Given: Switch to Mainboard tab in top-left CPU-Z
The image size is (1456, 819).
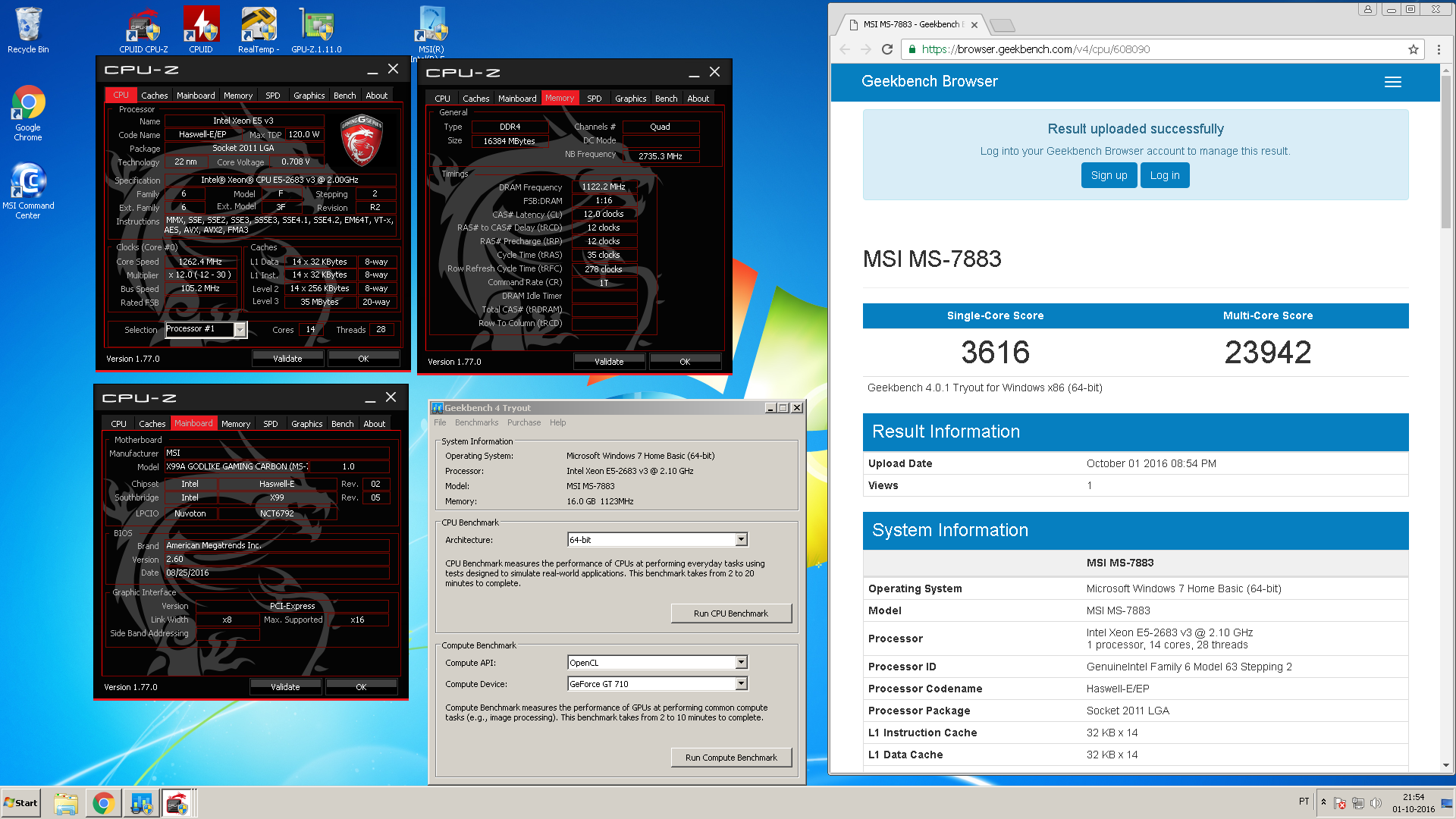Looking at the screenshot, I should pos(196,96).
